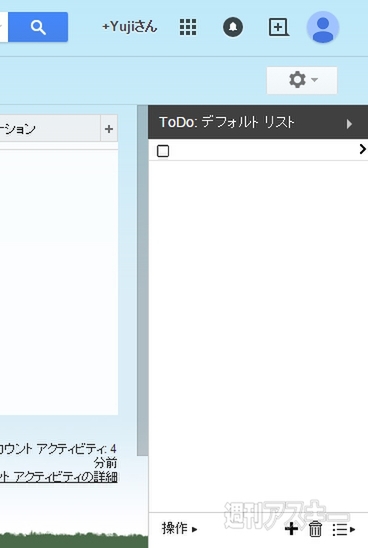Delete task with the trash icon
Image resolution: width=368 pixels, height=548 pixels.
(315, 529)
